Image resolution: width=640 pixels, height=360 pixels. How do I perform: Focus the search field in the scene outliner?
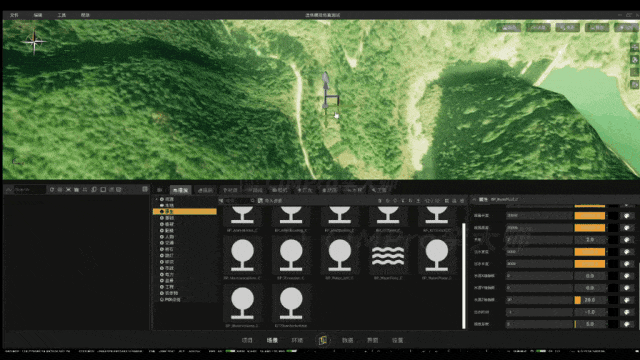tap(30, 190)
